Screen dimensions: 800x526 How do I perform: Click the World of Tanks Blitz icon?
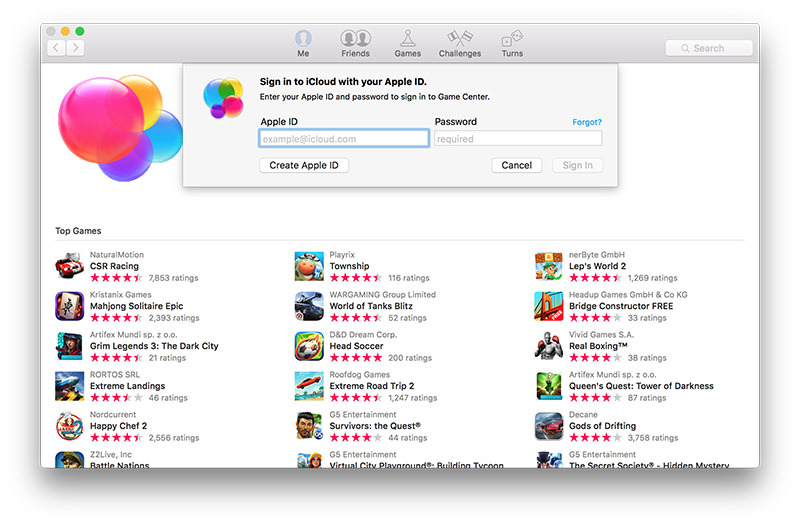click(x=309, y=306)
